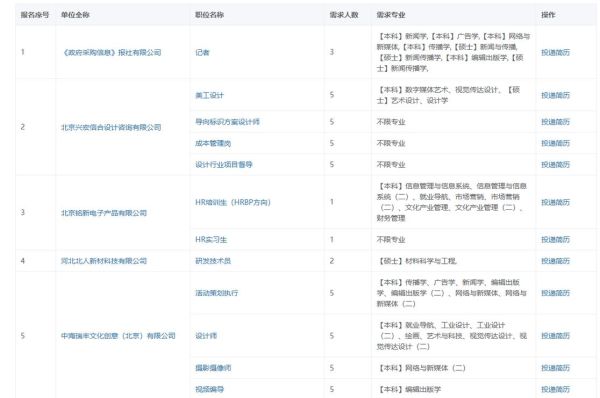Select the required-majors text in the 记者 row

click(x=453, y=52)
